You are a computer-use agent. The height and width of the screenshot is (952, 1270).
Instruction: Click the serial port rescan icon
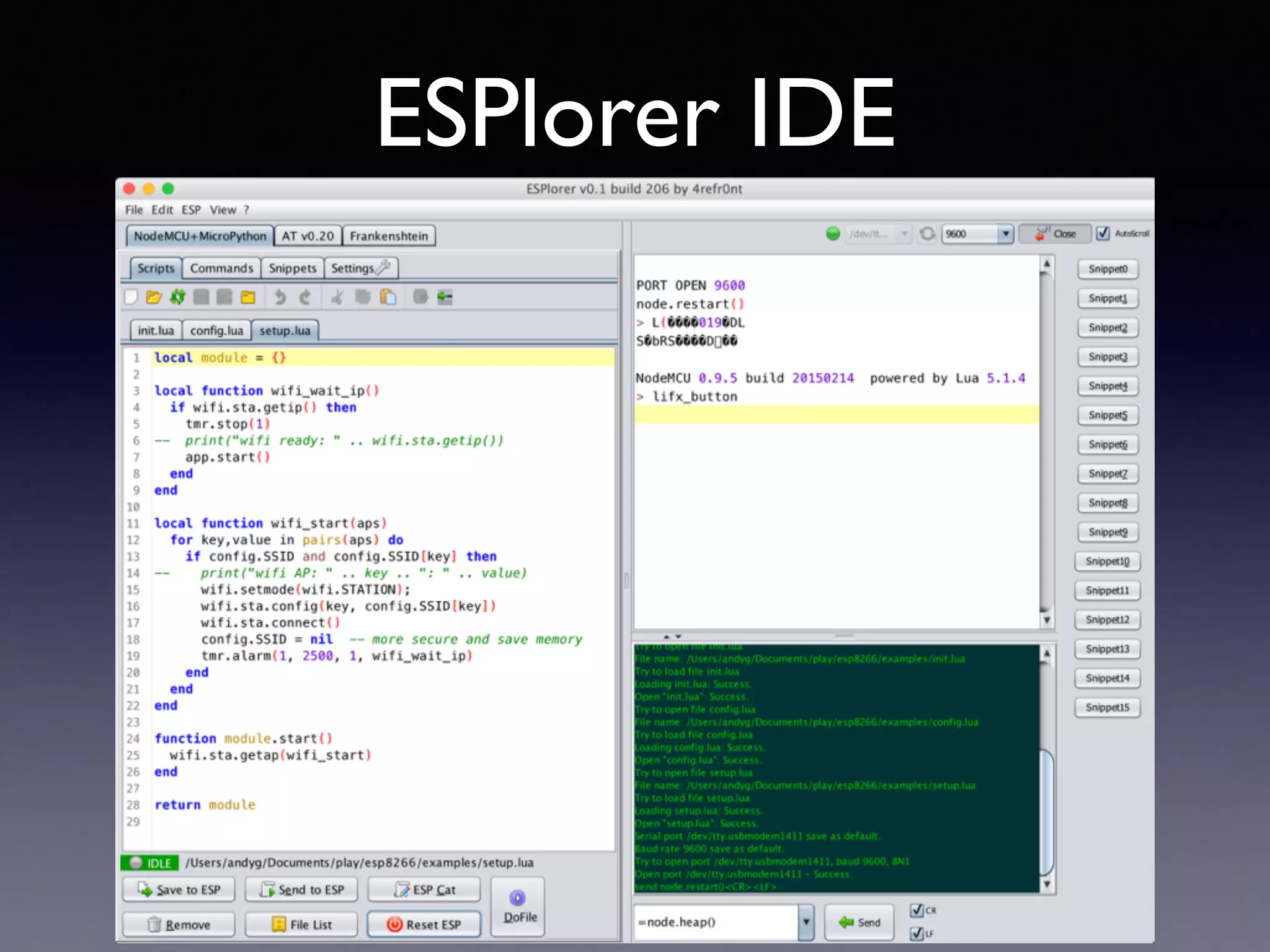pos(927,234)
